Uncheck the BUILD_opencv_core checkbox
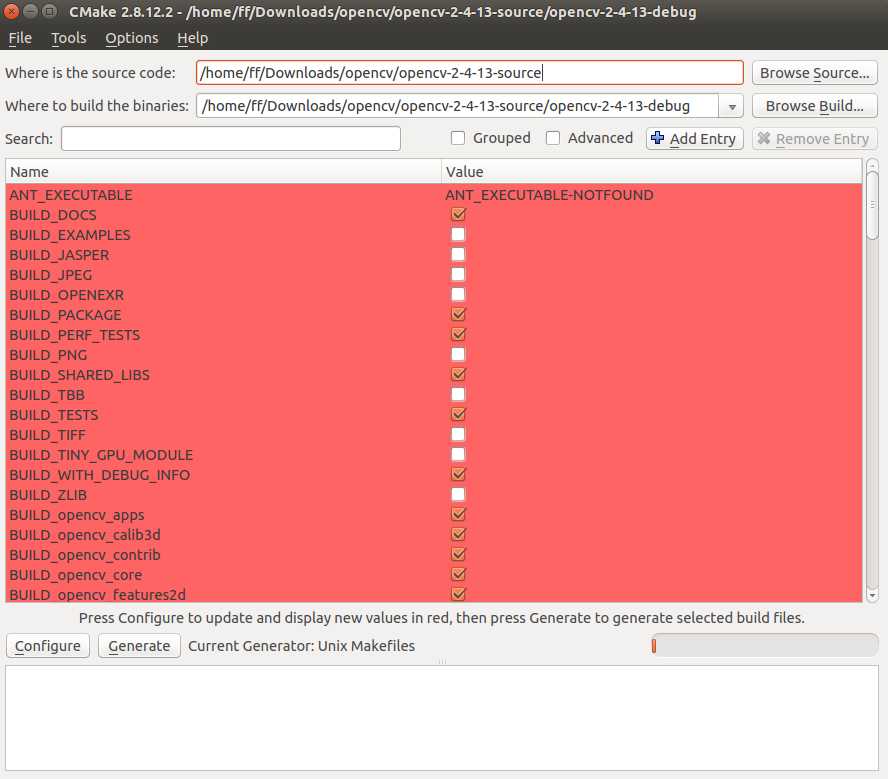Viewport: 888px width, 779px height. [x=458, y=575]
